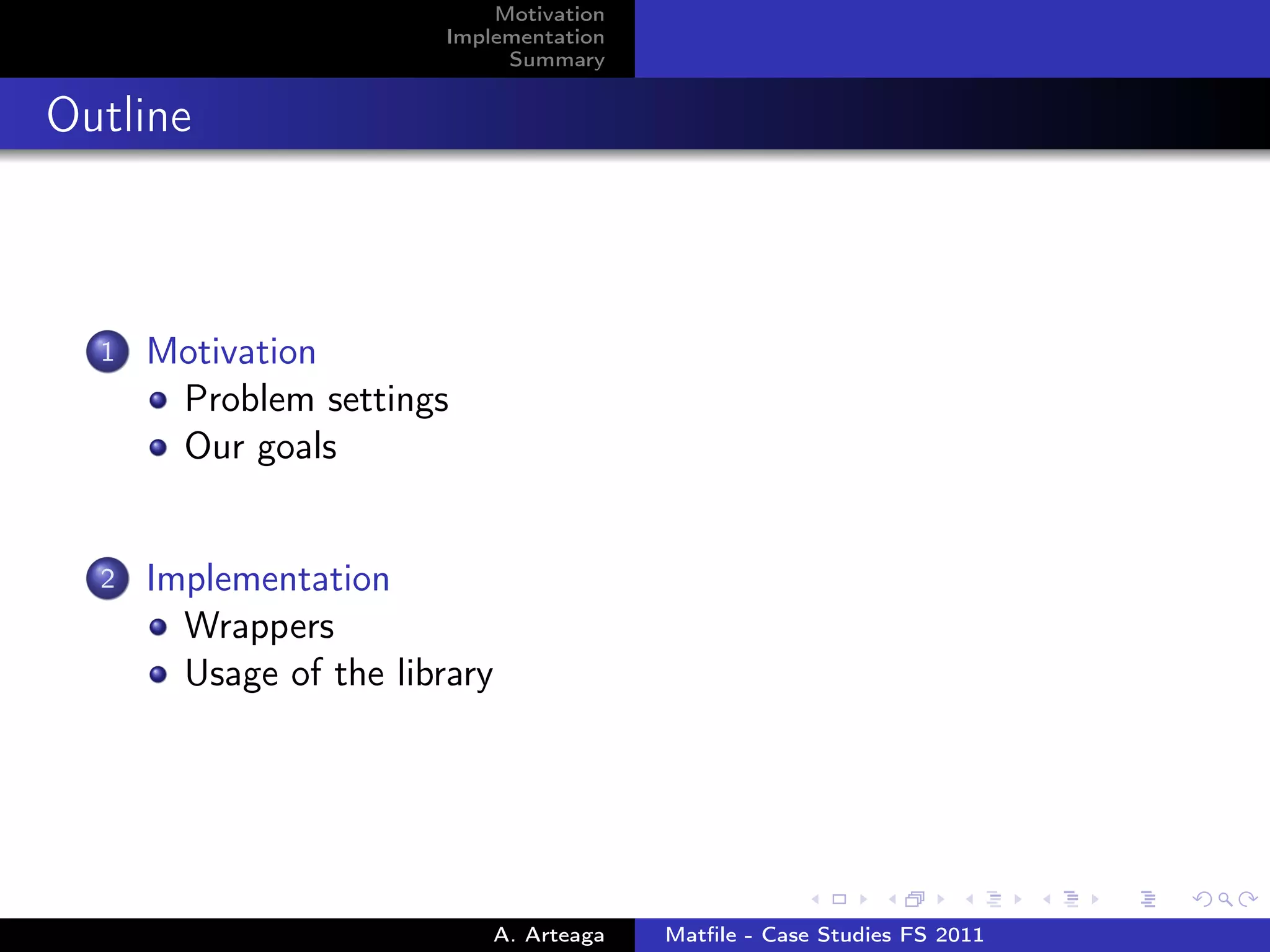The width and height of the screenshot is (1270, 952).
Task: Click the previous slide arrow in navigation bar
Action: tap(815, 899)
